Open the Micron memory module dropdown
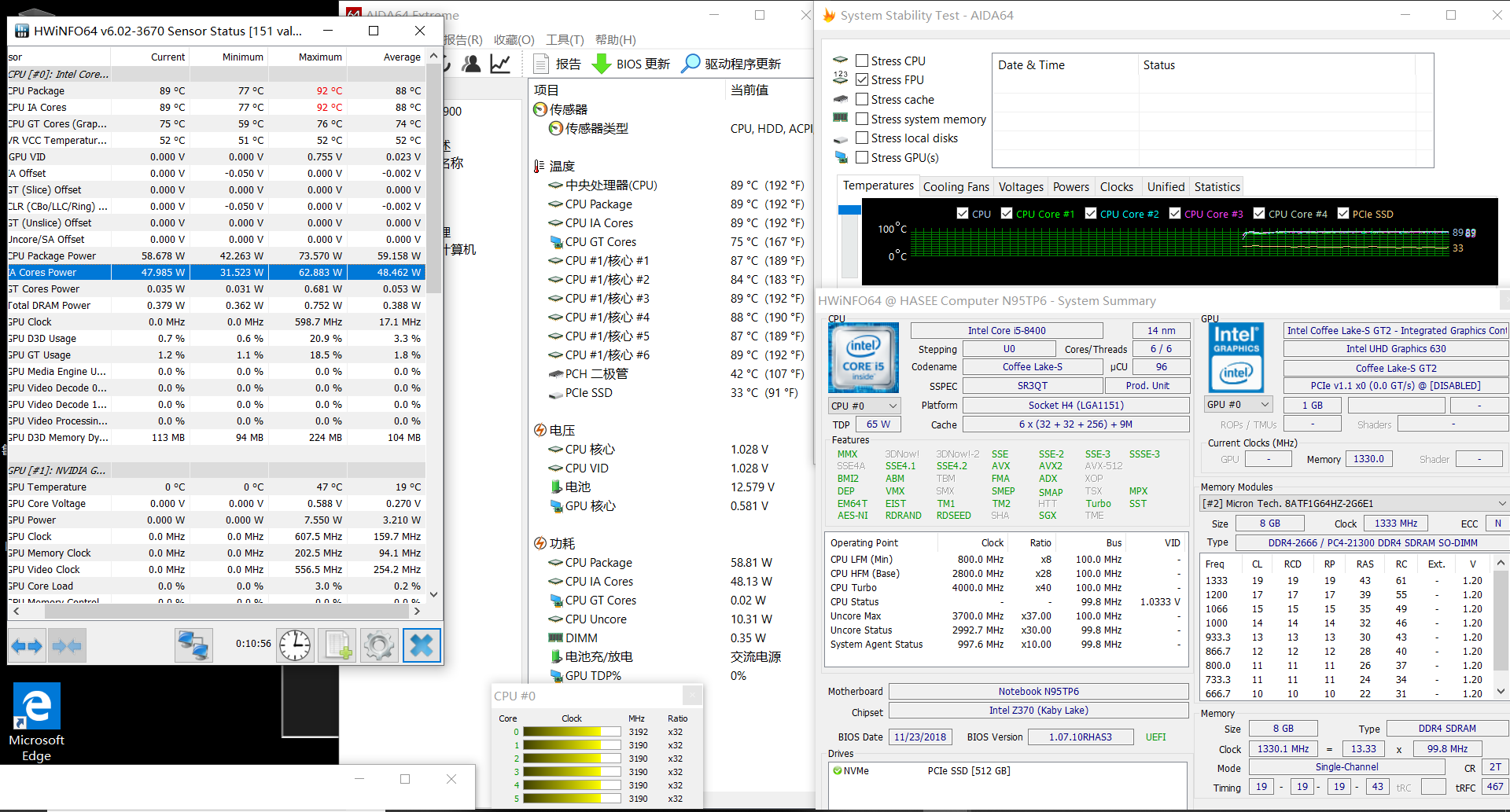This screenshot has height=812, width=1510. [x=1502, y=503]
